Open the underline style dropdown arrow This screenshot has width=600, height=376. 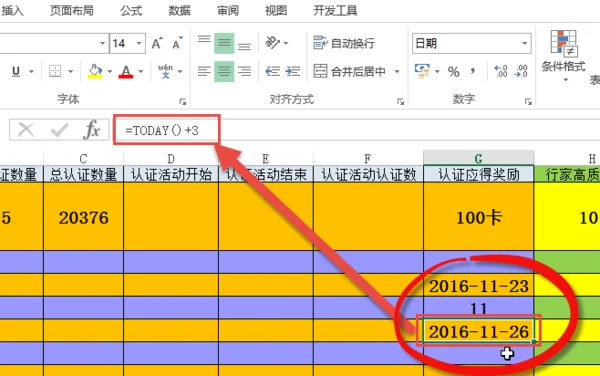tap(31, 71)
